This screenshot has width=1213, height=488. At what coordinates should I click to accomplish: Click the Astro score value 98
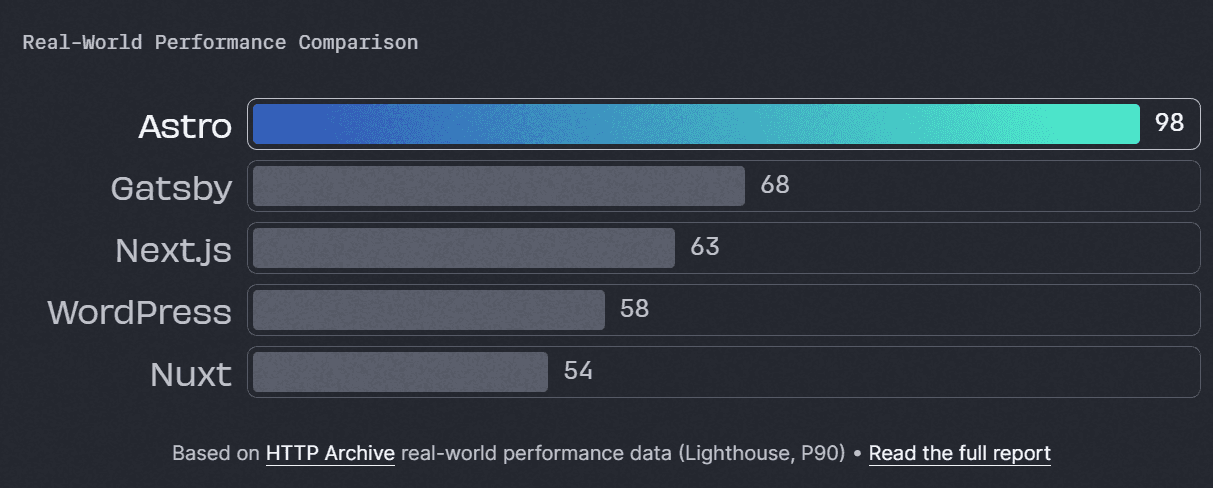point(1169,123)
